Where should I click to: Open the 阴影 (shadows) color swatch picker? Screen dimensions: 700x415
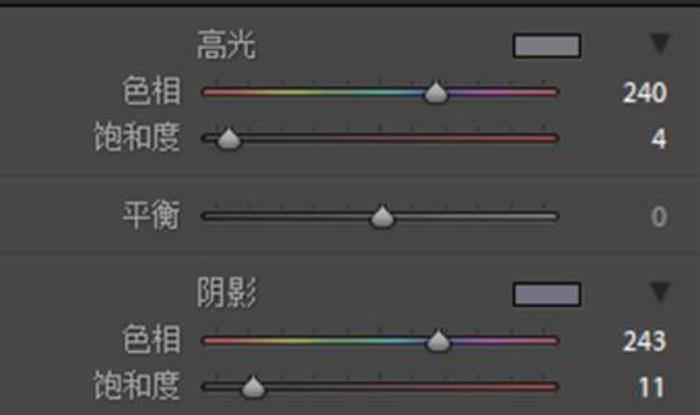(547, 295)
